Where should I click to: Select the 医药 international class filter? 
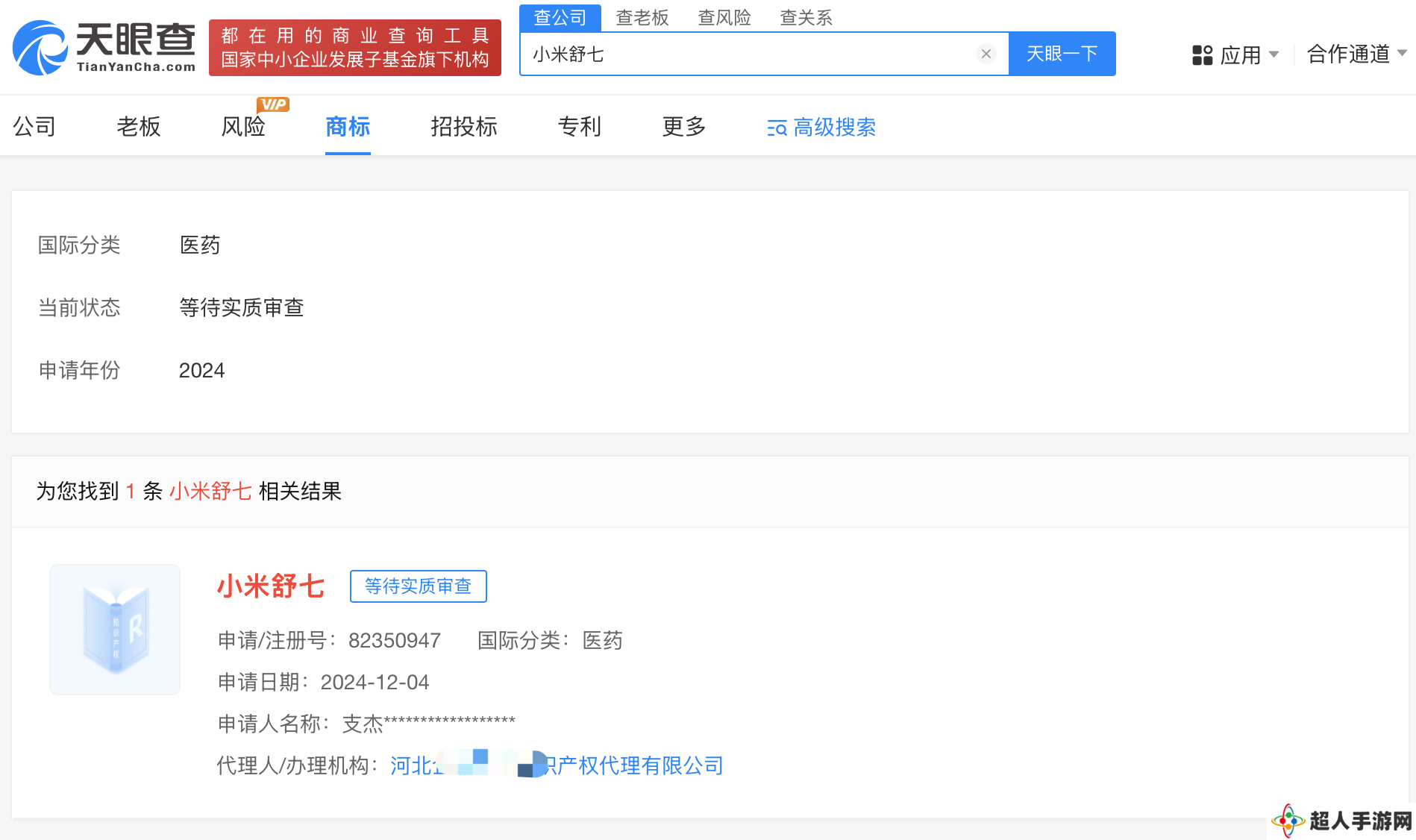click(x=200, y=245)
